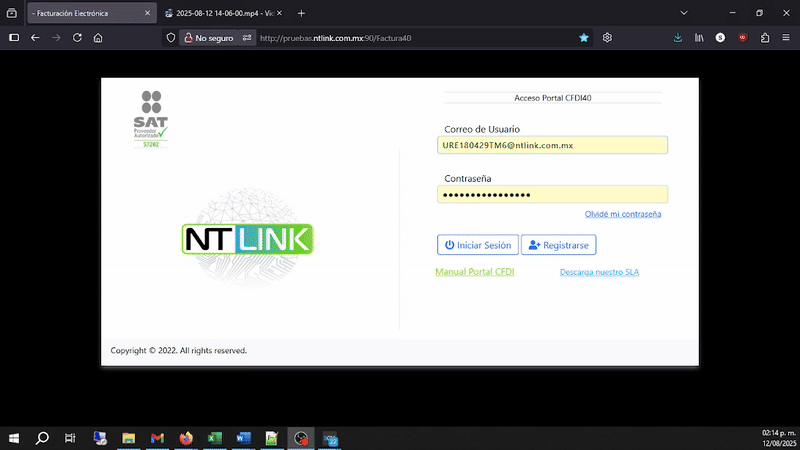The height and width of the screenshot is (450, 800).
Task: Click the Iniciar Sesión button
Action: 478,245
